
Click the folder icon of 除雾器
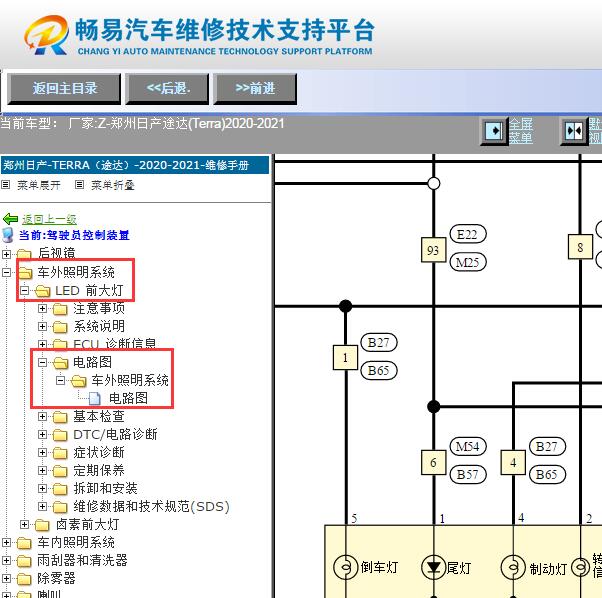click(24, 579)
